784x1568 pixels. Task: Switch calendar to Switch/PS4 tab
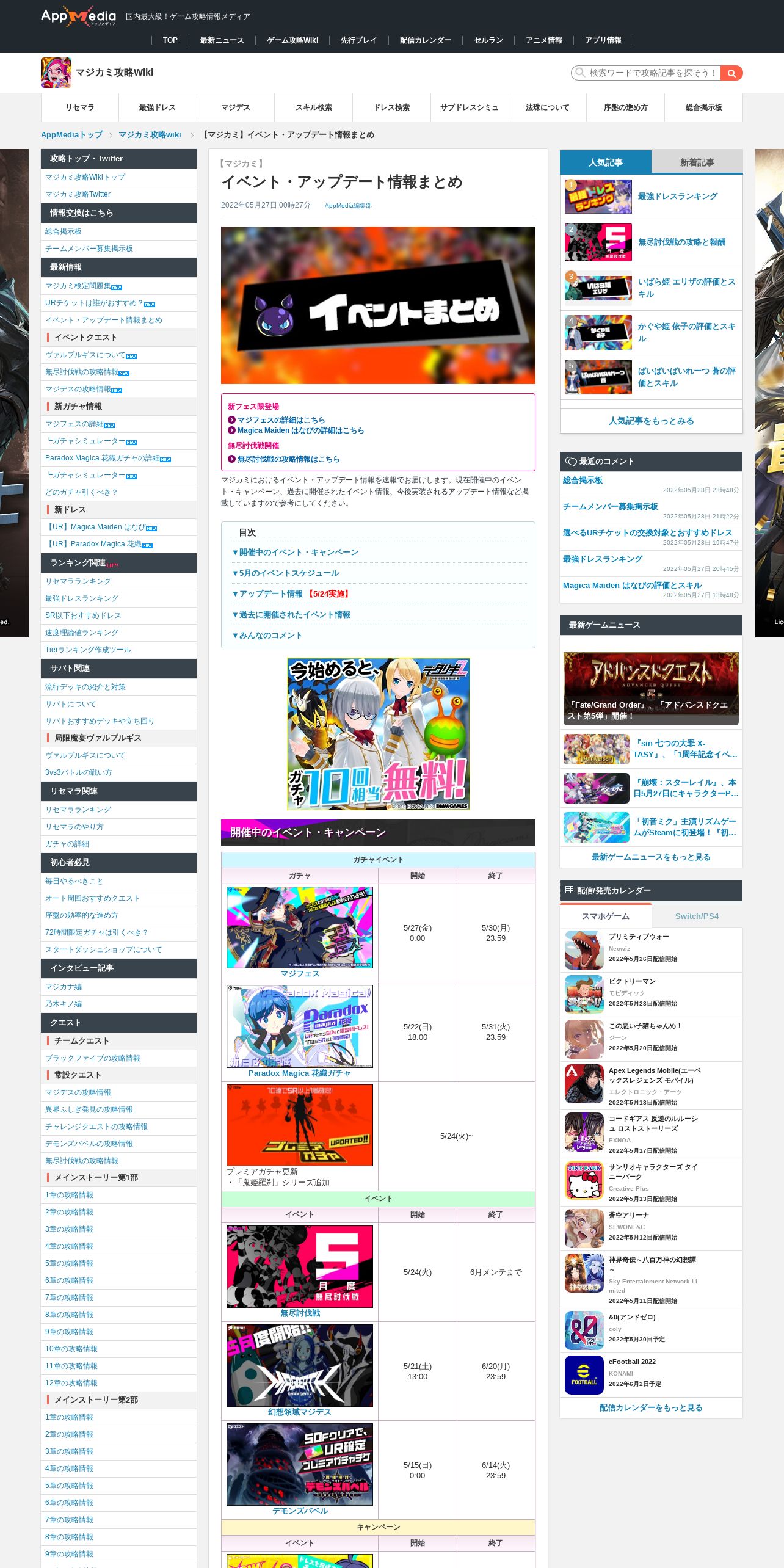click(x=697, y=916)
